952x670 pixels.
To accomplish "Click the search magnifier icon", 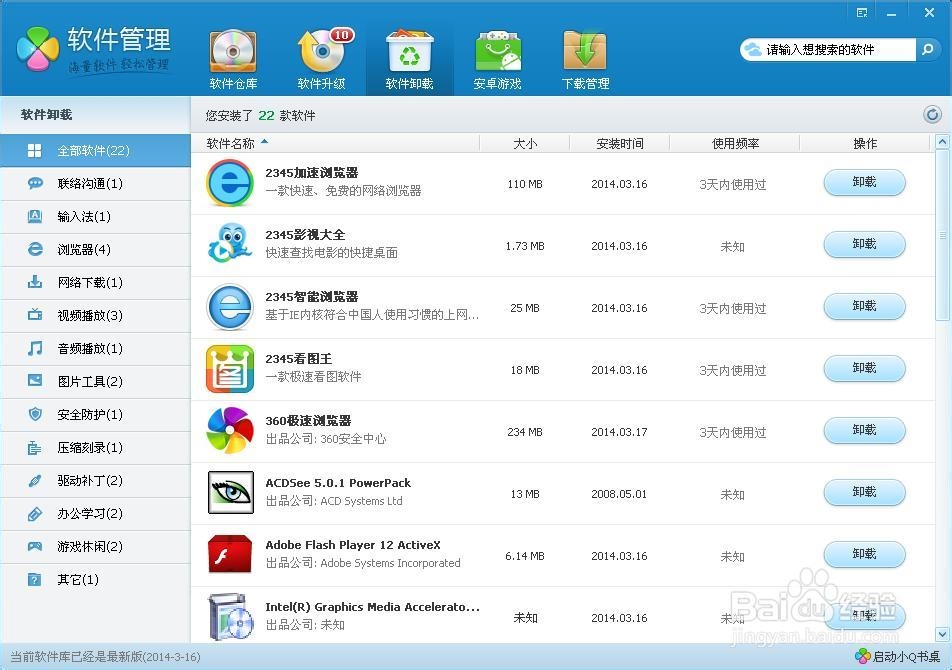I will [927, 49].
